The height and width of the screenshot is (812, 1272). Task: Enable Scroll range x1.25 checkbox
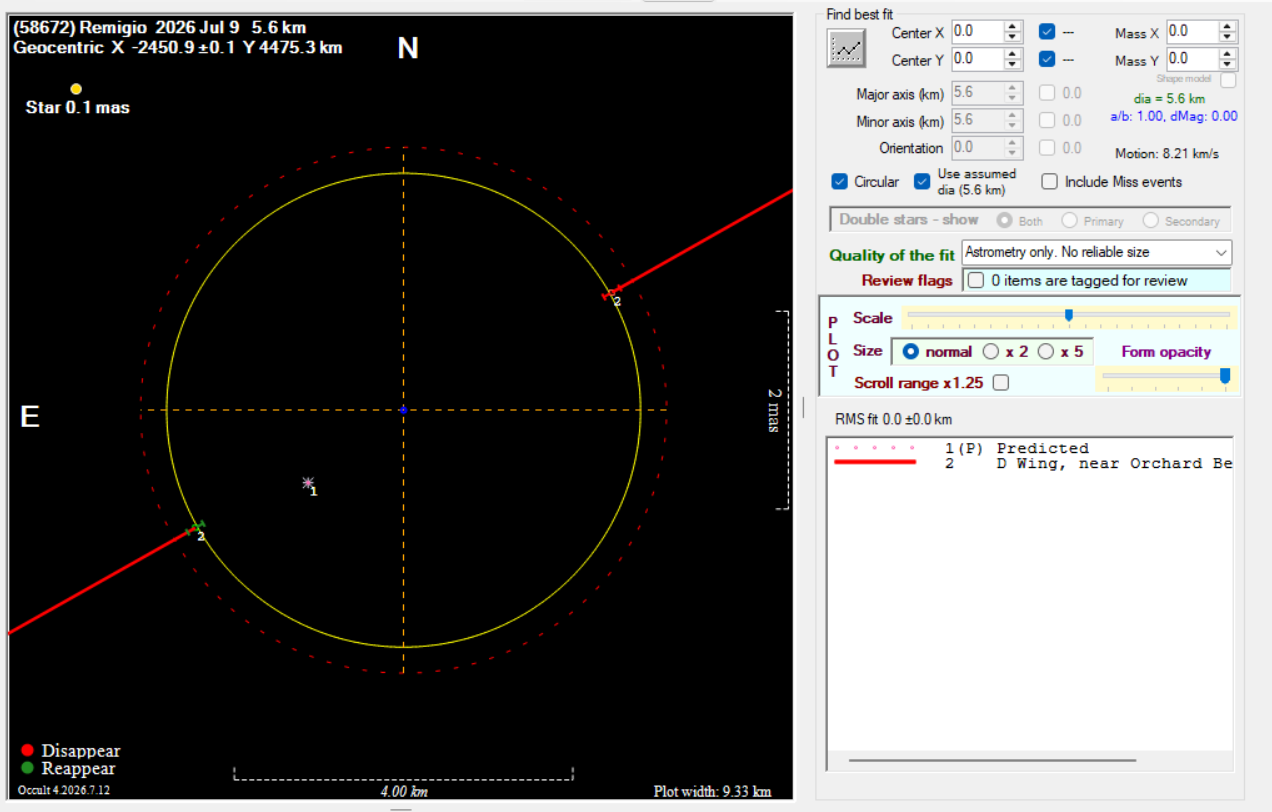coord(1000,383)
